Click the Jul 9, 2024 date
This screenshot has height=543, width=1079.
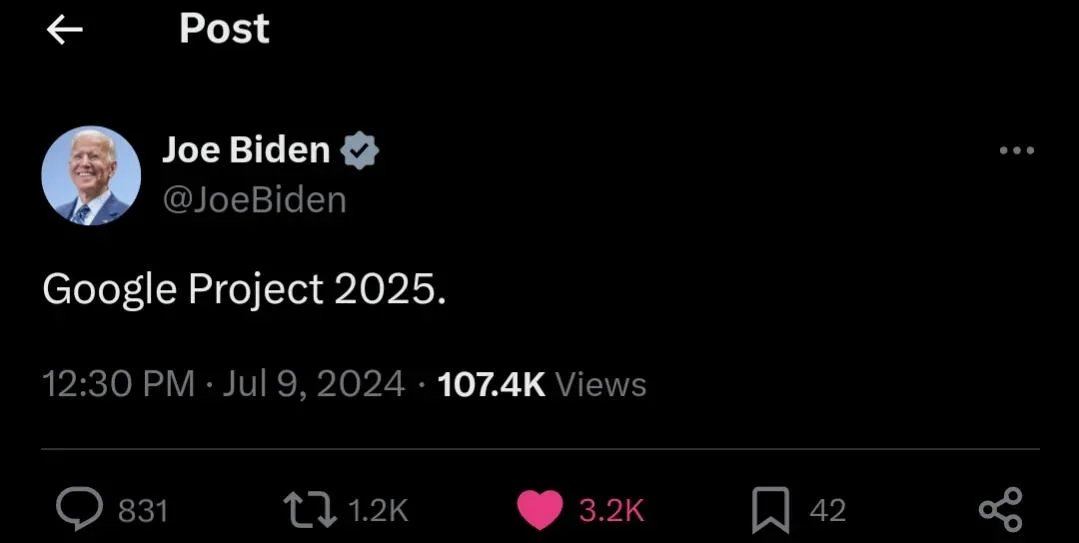click(314, 384)
